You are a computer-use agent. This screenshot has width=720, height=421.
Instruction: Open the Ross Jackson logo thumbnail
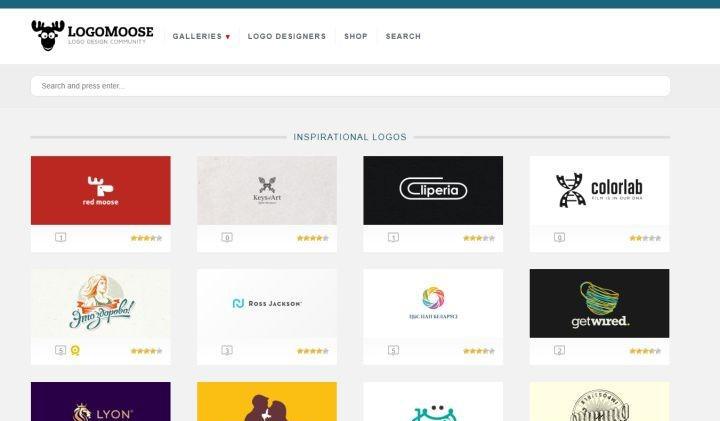[267, 303]
